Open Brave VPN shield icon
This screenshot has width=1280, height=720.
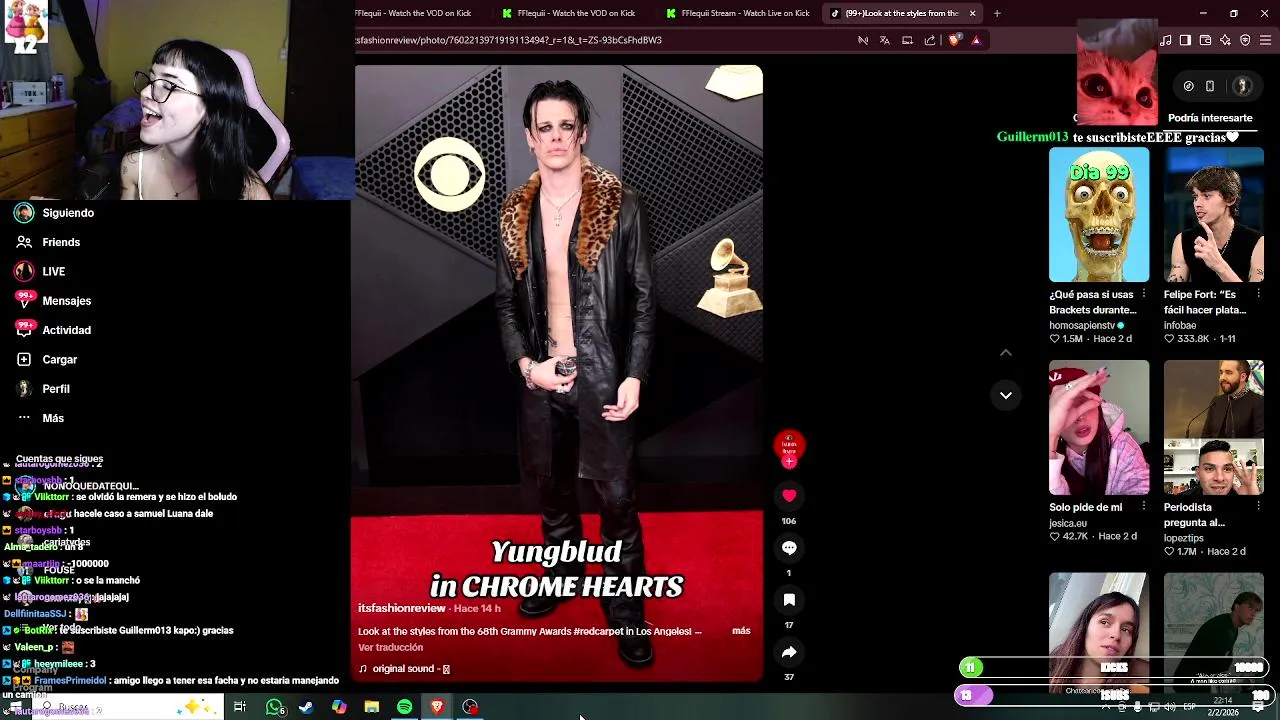click(1245, 40)
